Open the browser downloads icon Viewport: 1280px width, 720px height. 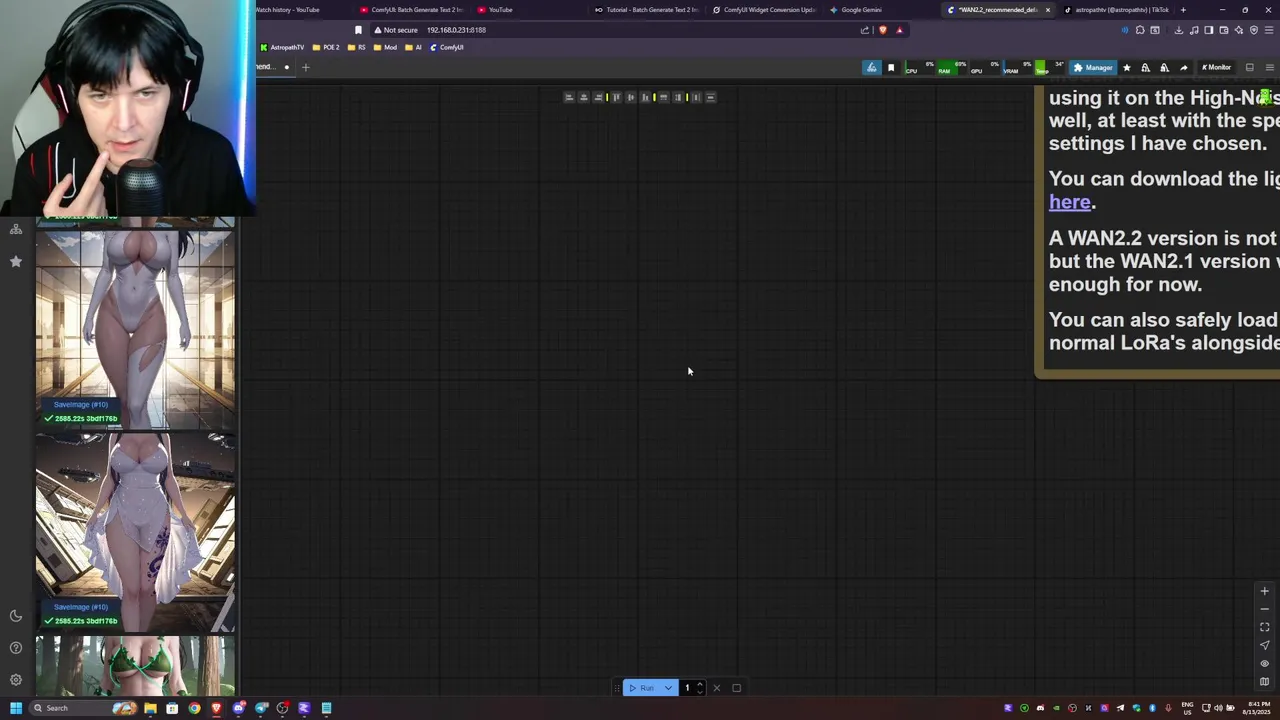[x=1178, y=30]
